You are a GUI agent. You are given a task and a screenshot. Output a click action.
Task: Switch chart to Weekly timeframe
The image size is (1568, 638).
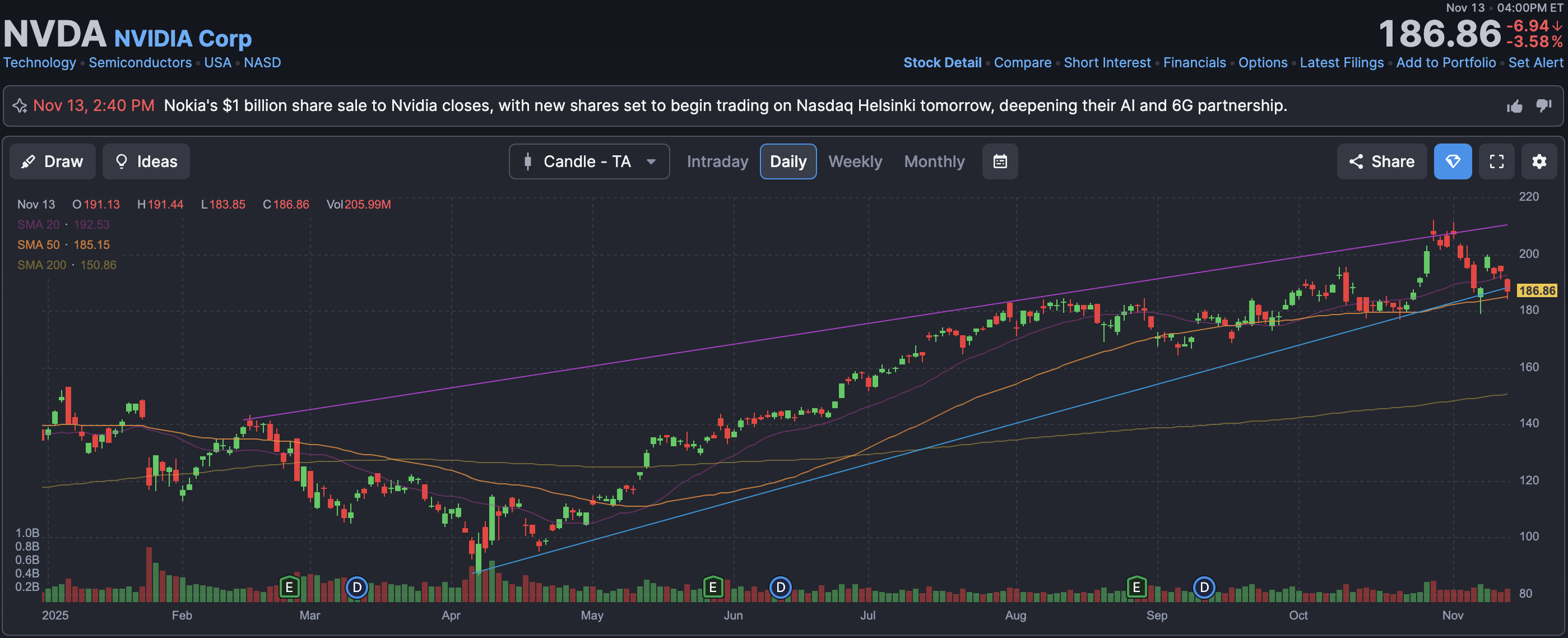(855, 161)
